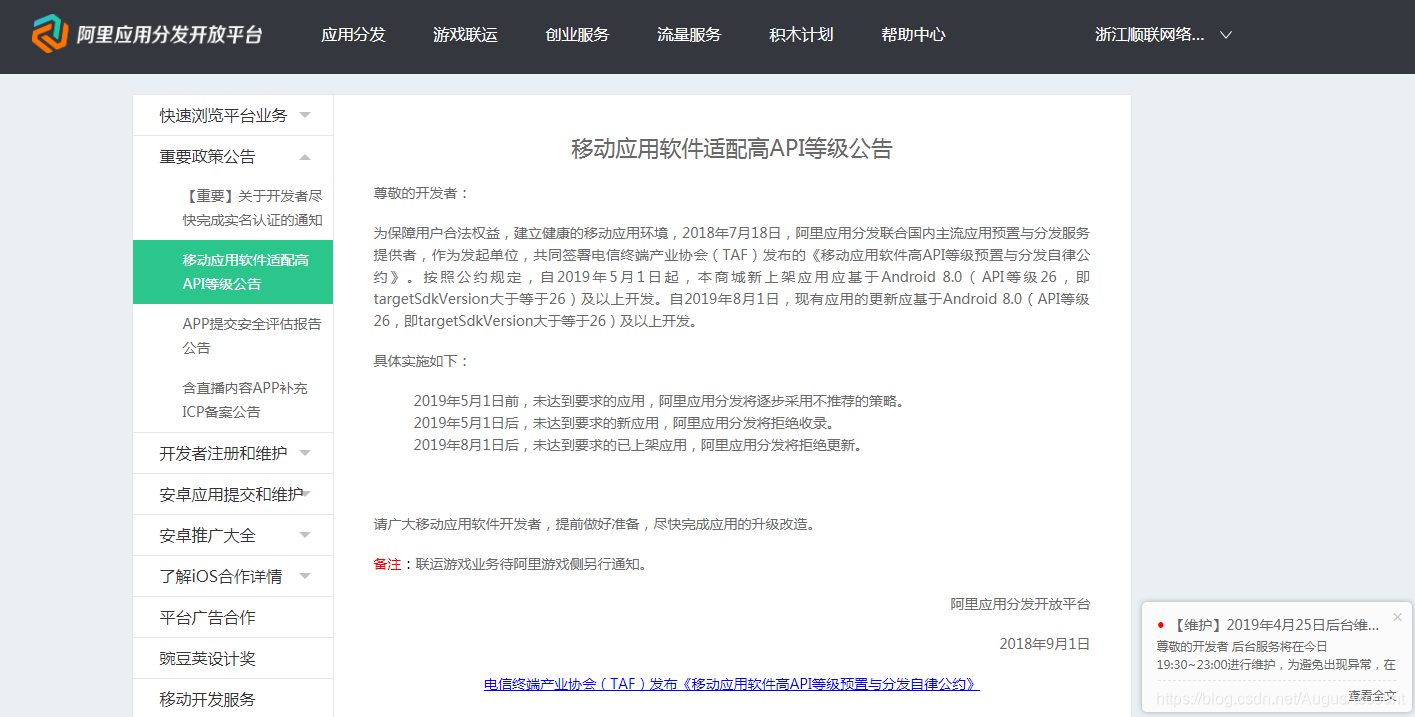Collapse the 重要政策公告 section
Image resolution: width=1415 pixels, height=717 pixels.
tap(233, 156)
